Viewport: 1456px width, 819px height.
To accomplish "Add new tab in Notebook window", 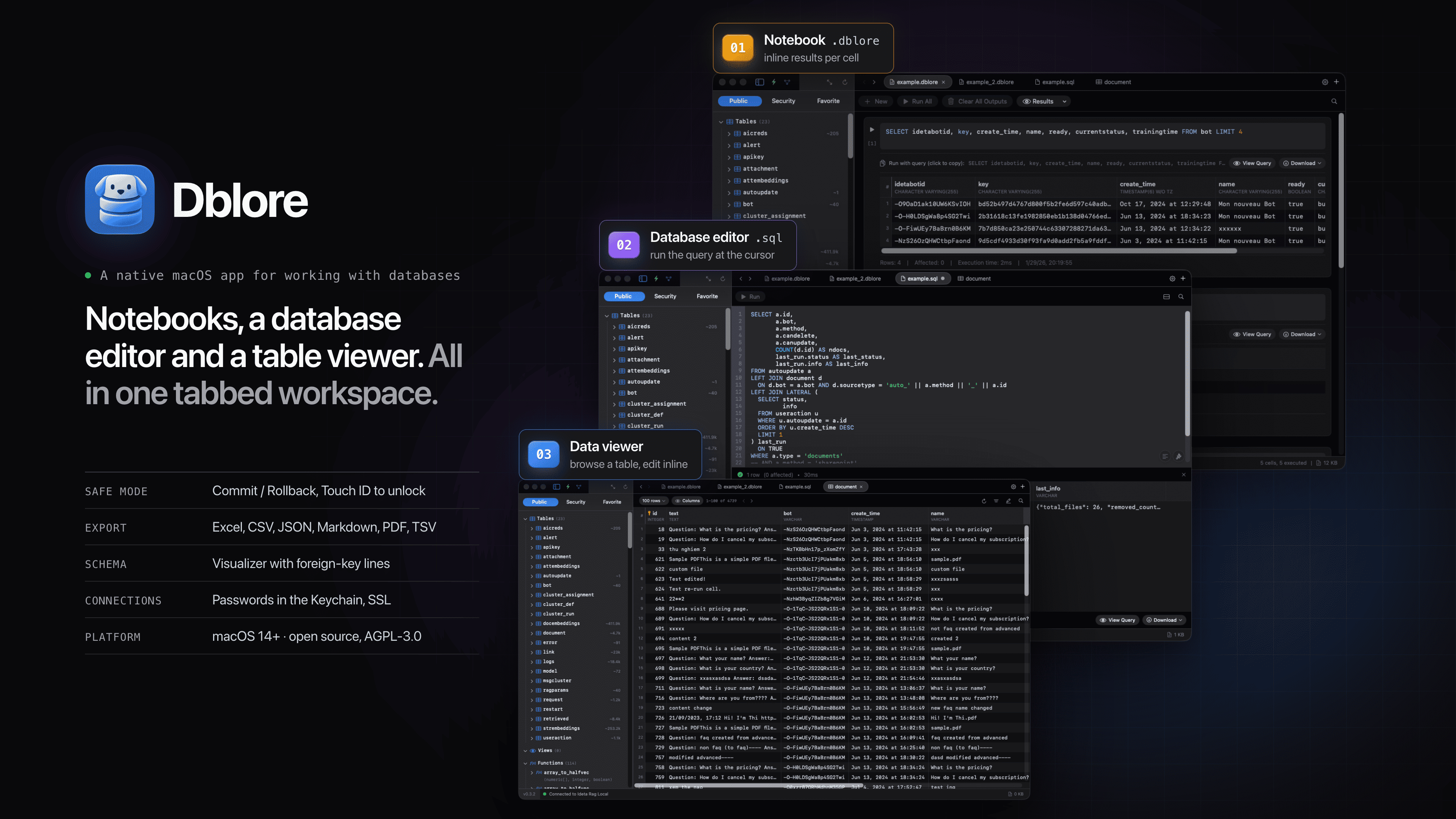I will (x=1336, y=82).
